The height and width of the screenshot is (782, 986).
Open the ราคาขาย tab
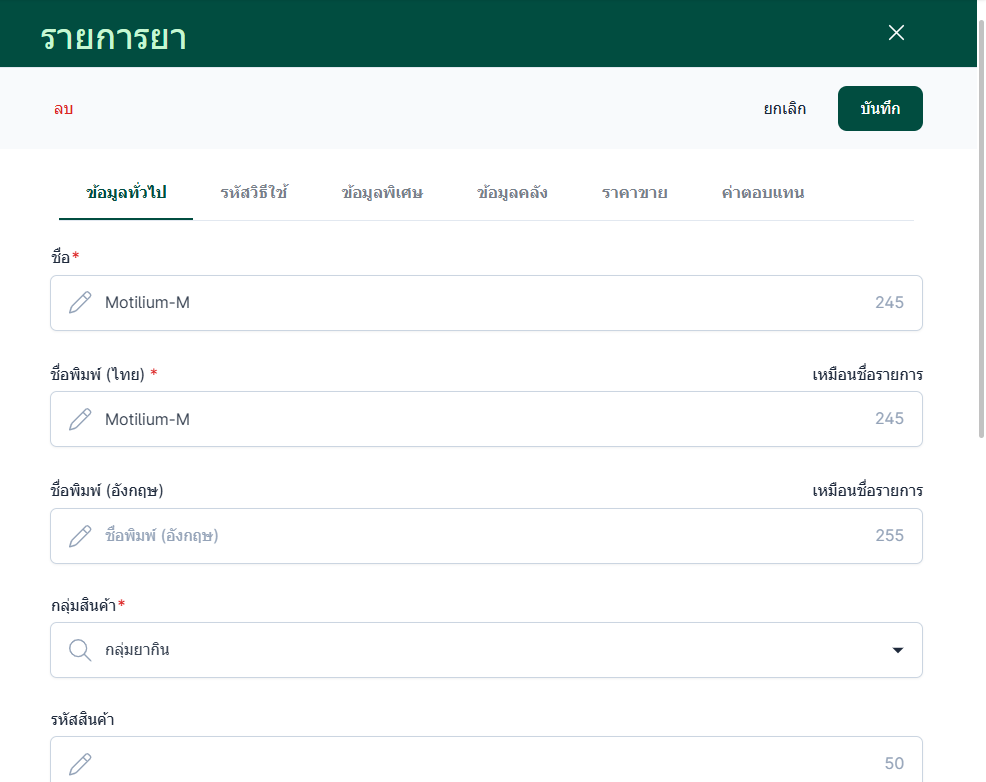click(x=634, y=192)
